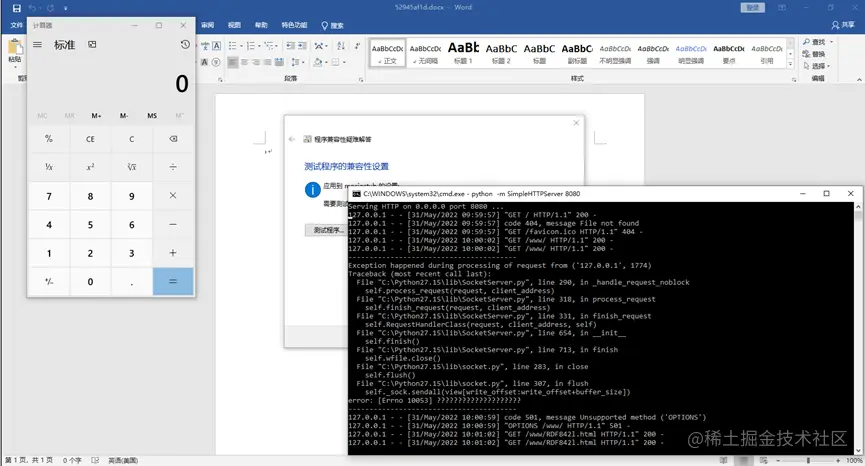Image resolution: width=865 pixels, height=466 pixels.
Task: Click the calculator M+ memory button
Action: point(97,116)
